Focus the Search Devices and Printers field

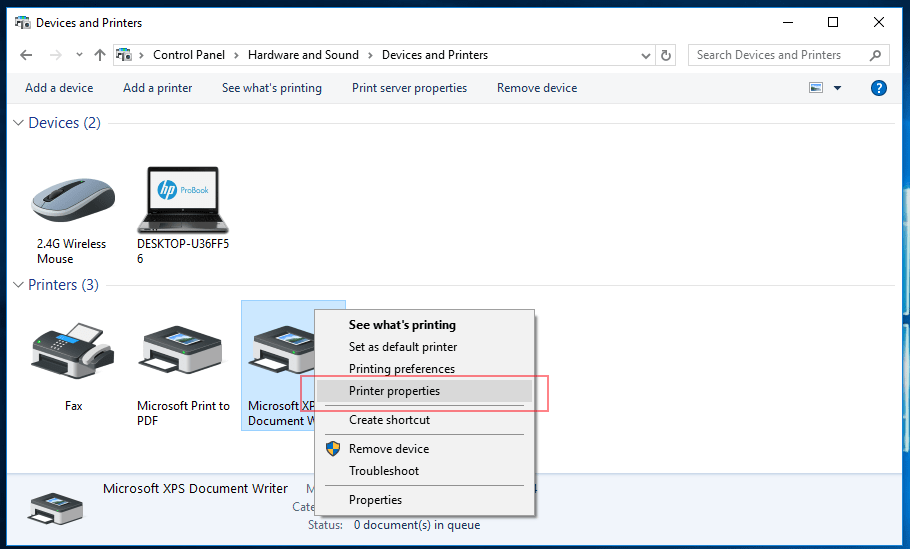point(789,55)
